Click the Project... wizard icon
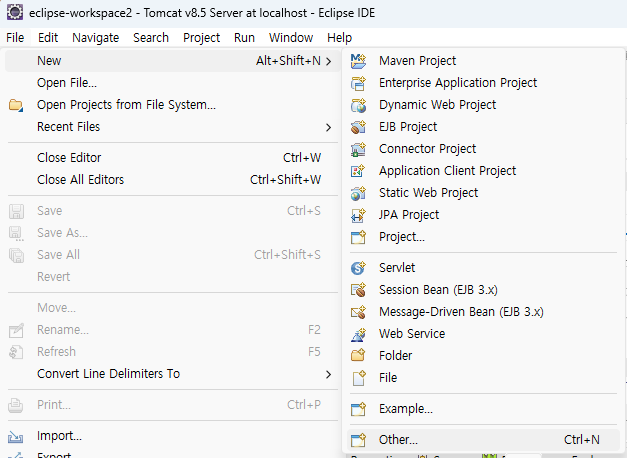Image resolution: width=627 pixels, height=458 pixels. [x=358, y=237]
